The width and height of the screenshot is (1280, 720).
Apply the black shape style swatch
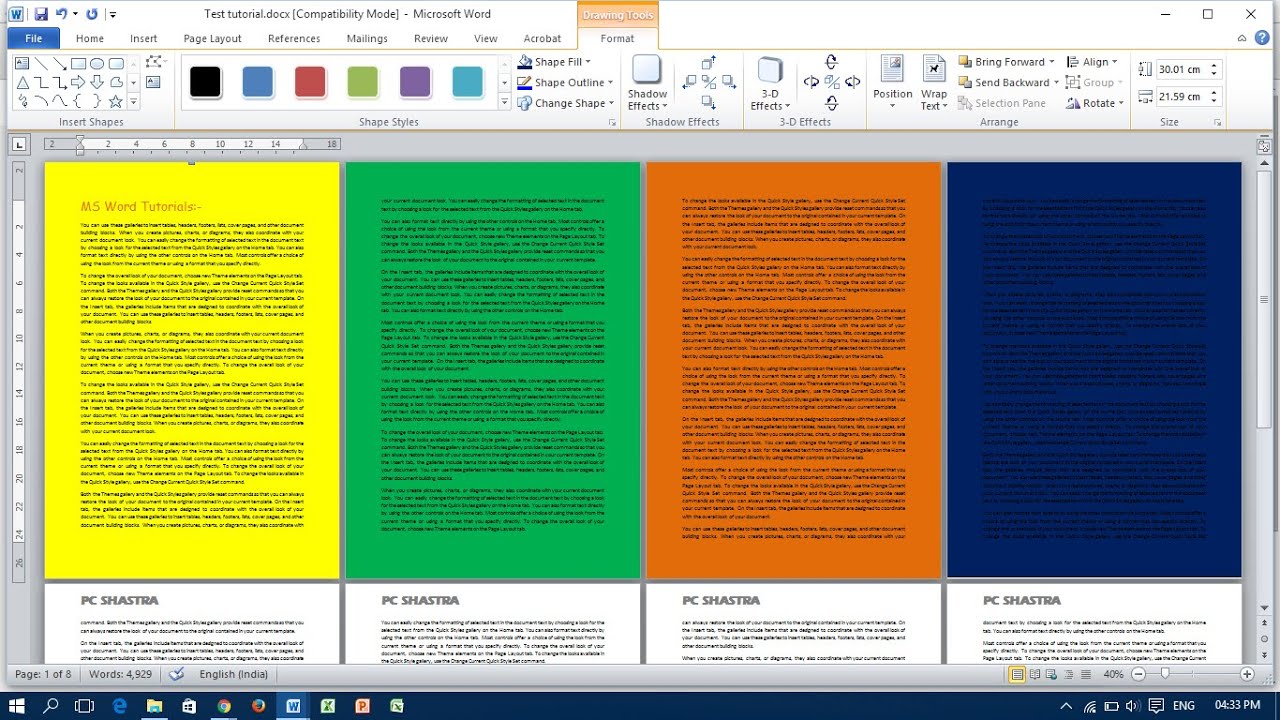[205, 82]
